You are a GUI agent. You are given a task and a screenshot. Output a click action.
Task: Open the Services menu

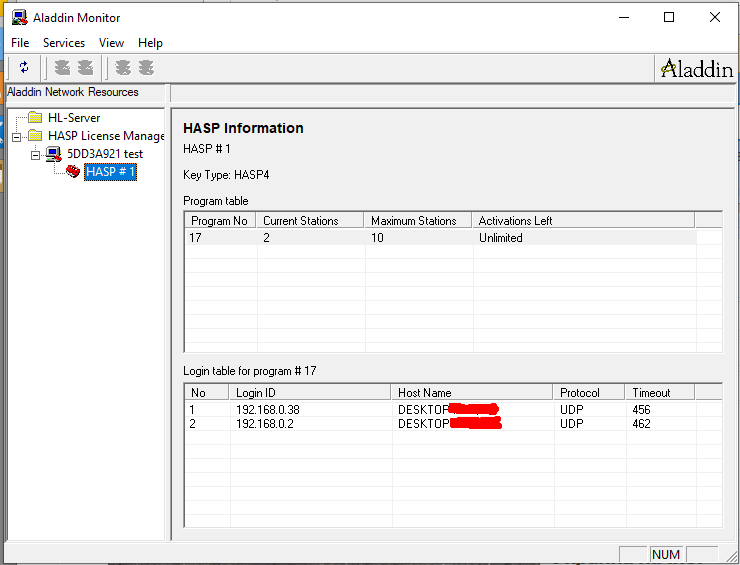(x=64, y=43)
